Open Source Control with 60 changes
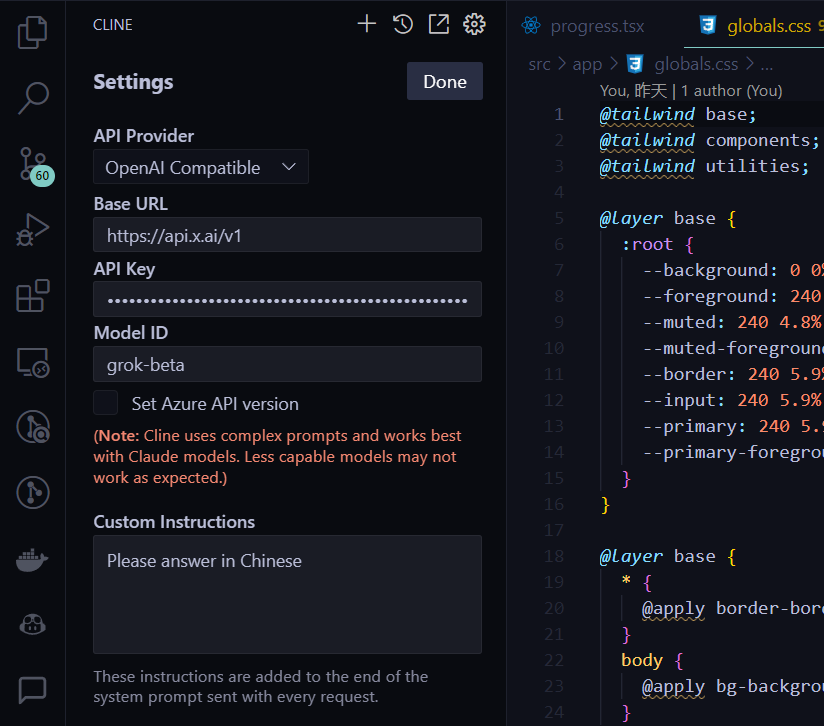Screen dimensions: 824x726 [x=32, y=164]
